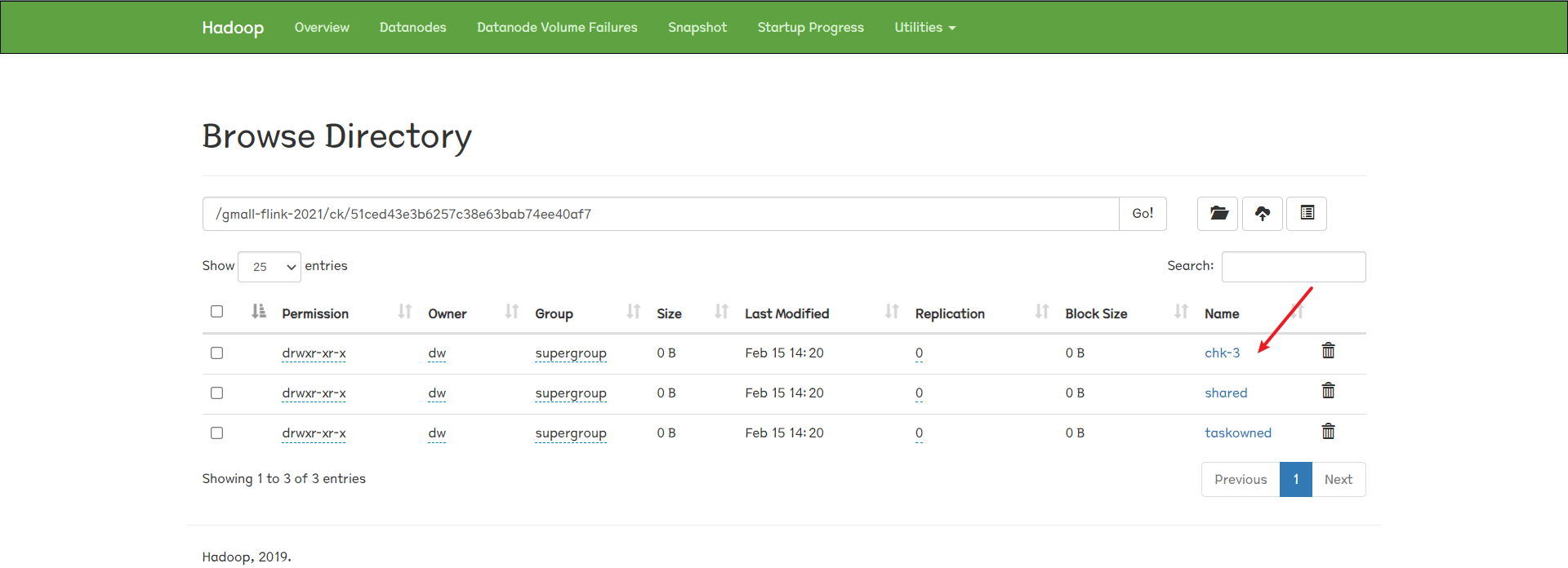Click the upload files cloud icon
Screen dimensions: 1568x568
[1263, 214]
